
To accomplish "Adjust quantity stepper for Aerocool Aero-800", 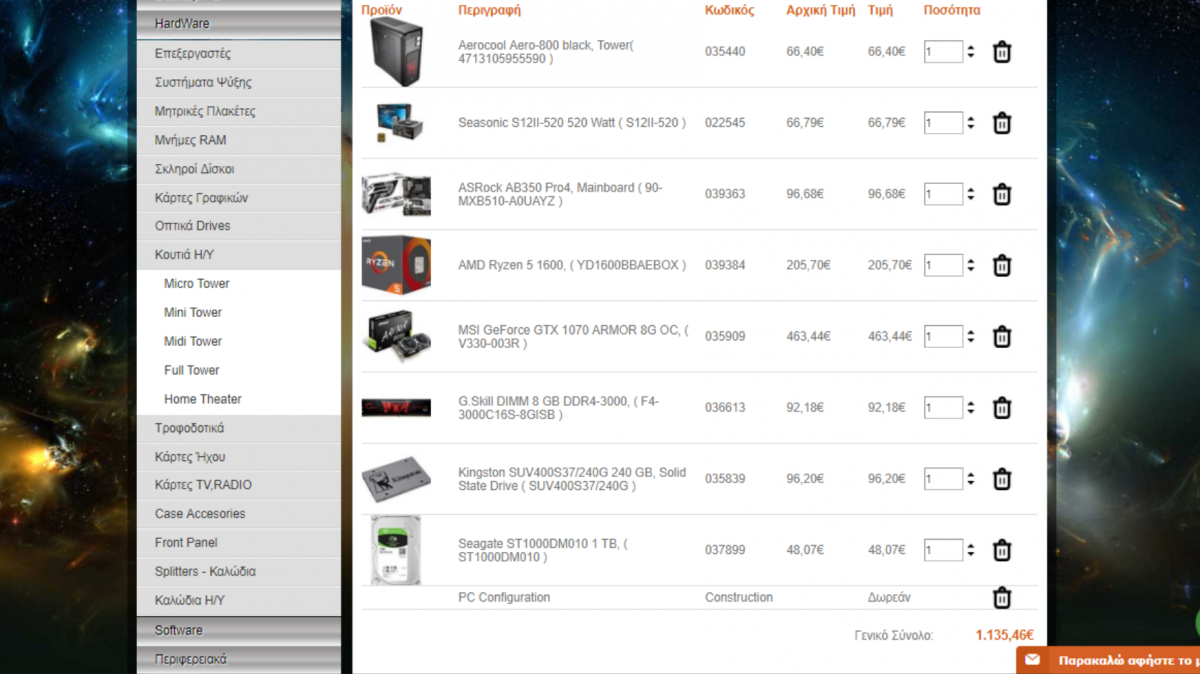I will (x=970, y=52).
